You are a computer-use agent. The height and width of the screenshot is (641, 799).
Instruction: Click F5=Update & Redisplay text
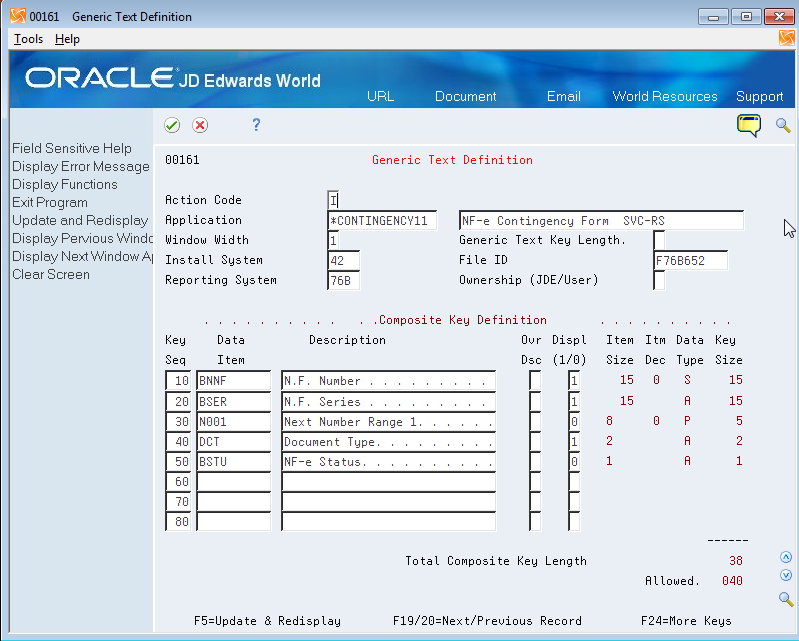[268, 621]
